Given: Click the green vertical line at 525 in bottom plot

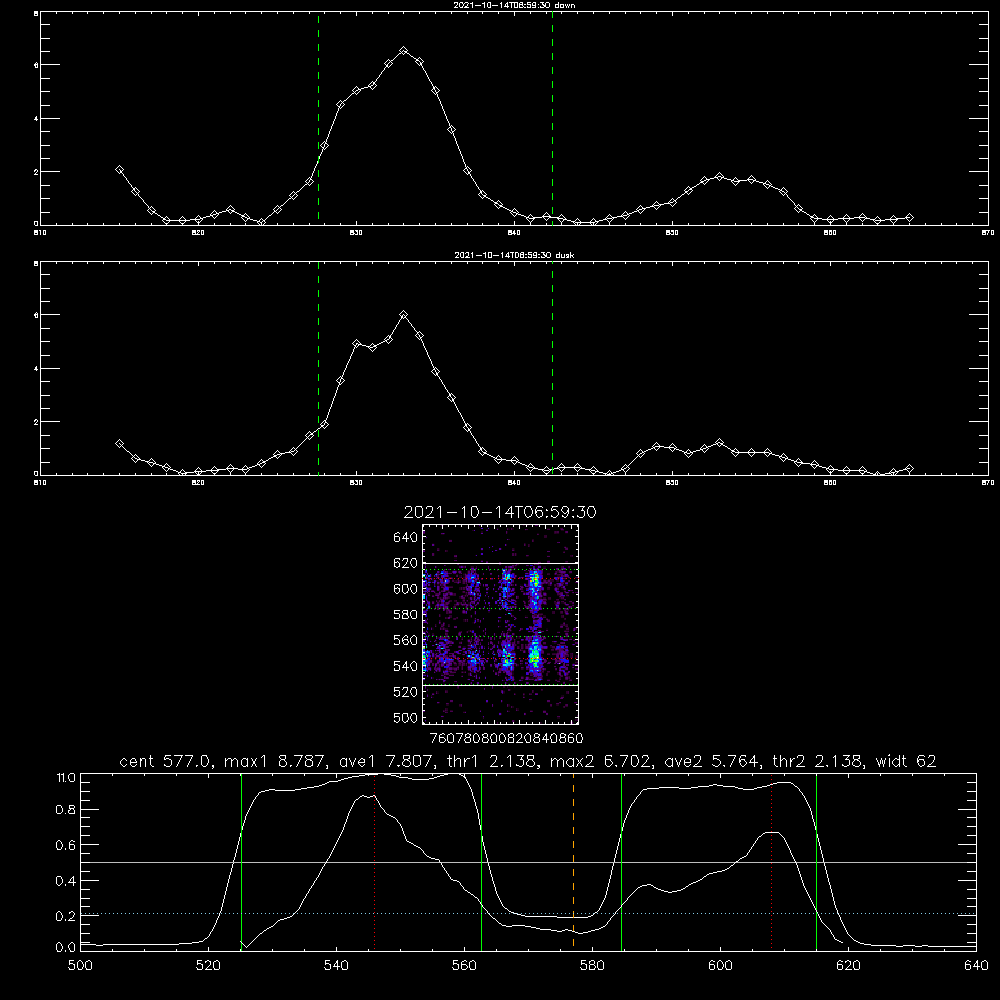Looking at the screenshot, I should (x=241, y=862).
